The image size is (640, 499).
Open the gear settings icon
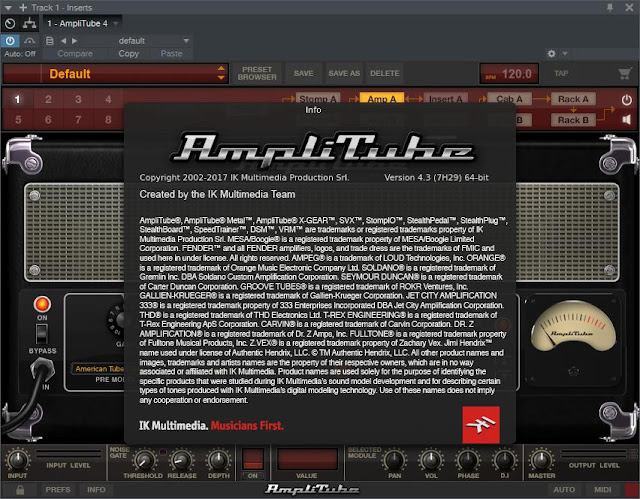(x=551, y=53)
